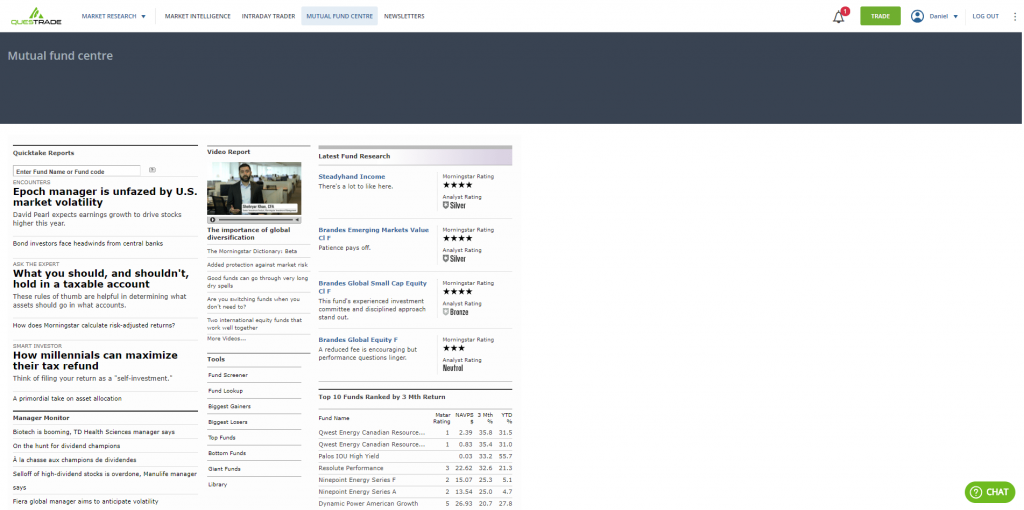The height and width of the screenshot is (510, 1024).
Task: Click the Daniel profile avatar icon
Action: (917, 16)
